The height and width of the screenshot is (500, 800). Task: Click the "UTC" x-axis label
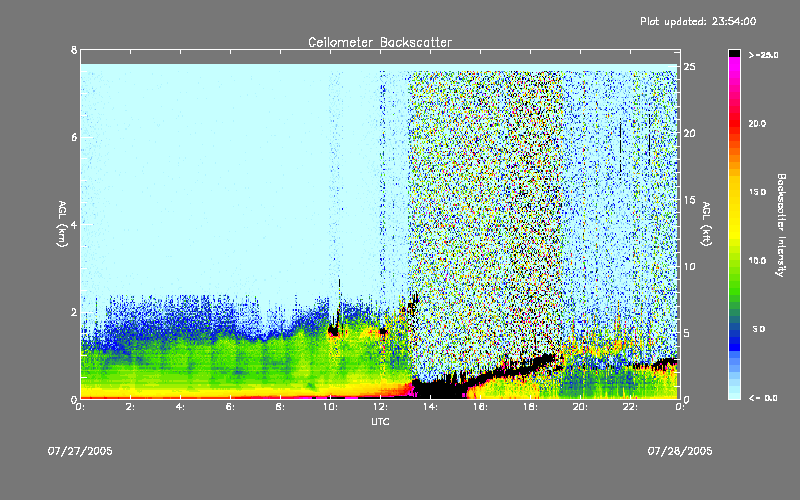coord(380,421)
